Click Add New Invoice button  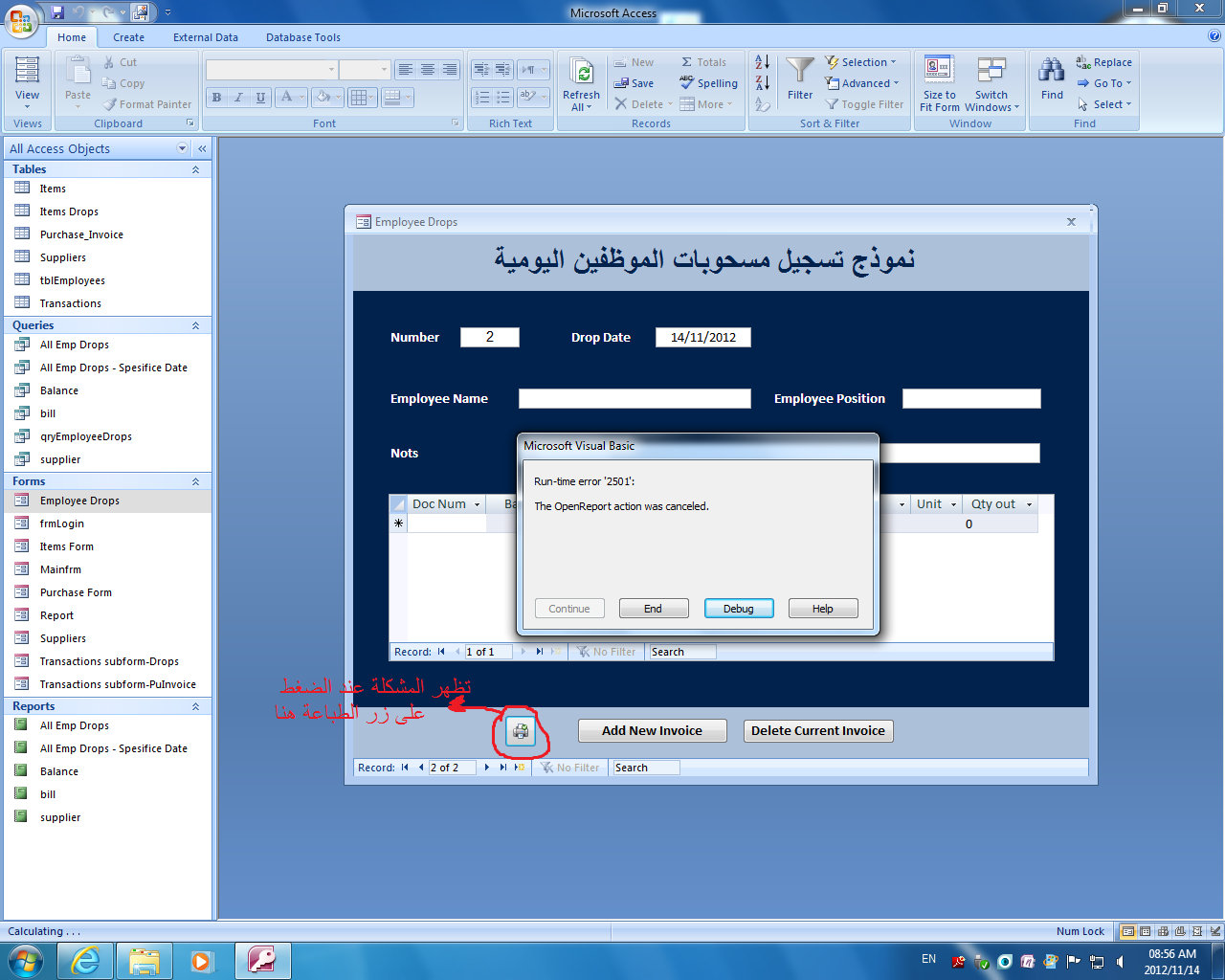point(652,730)
